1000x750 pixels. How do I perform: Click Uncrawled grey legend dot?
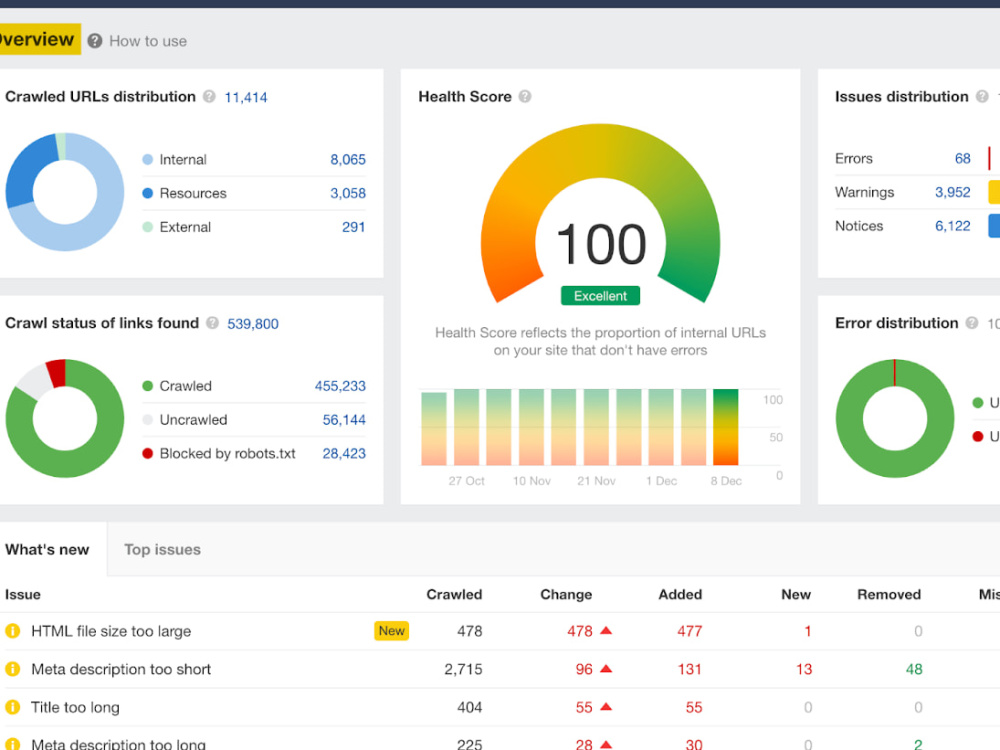coord(147,420)
